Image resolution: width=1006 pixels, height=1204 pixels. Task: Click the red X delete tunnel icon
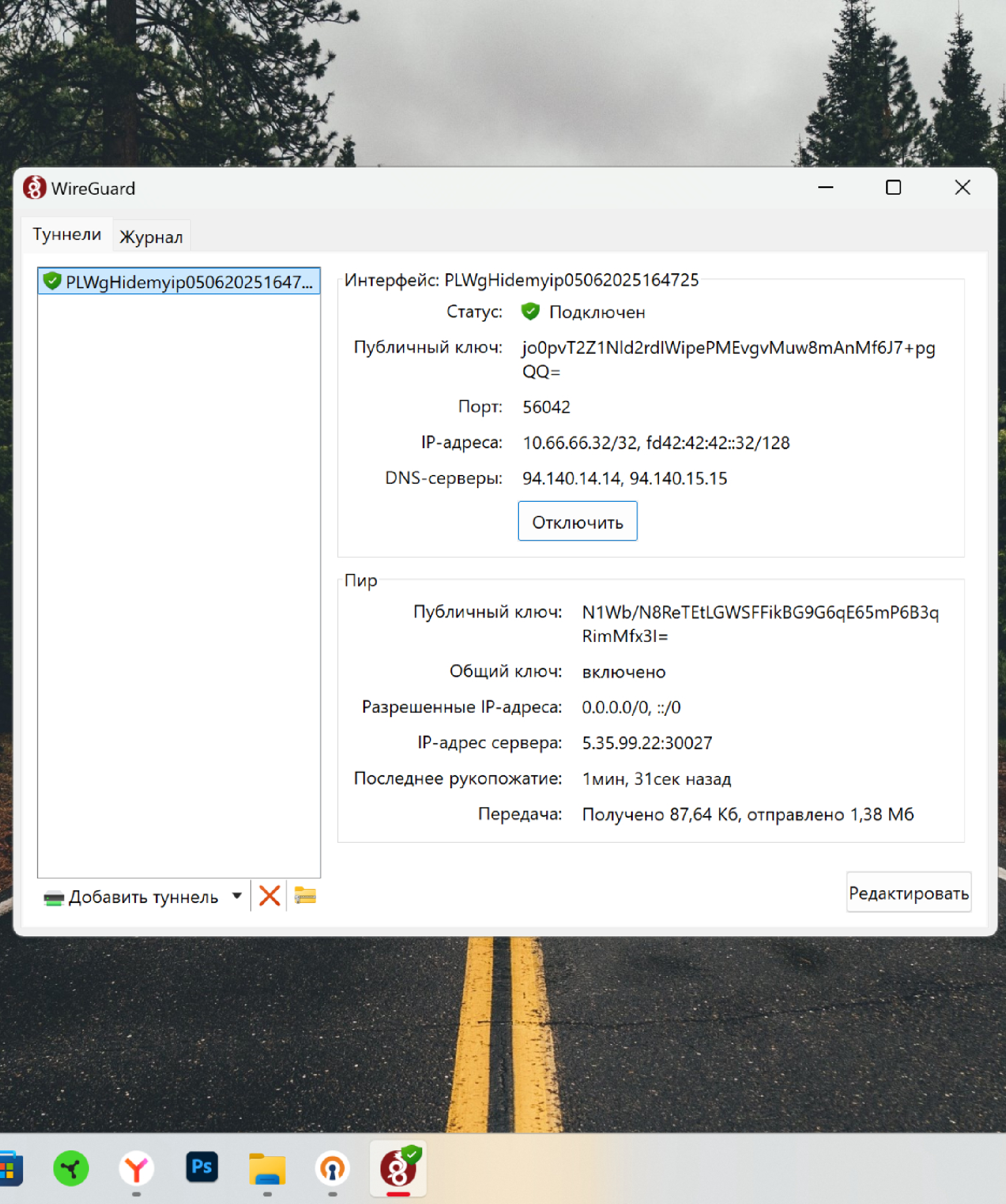click(269, 895)
